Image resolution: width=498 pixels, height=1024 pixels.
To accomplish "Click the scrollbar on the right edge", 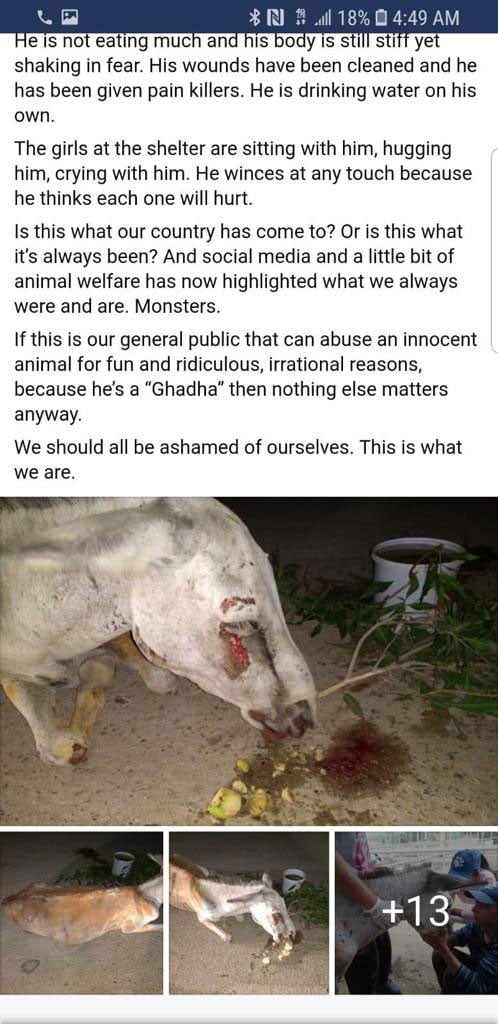I will pos(494,251).
